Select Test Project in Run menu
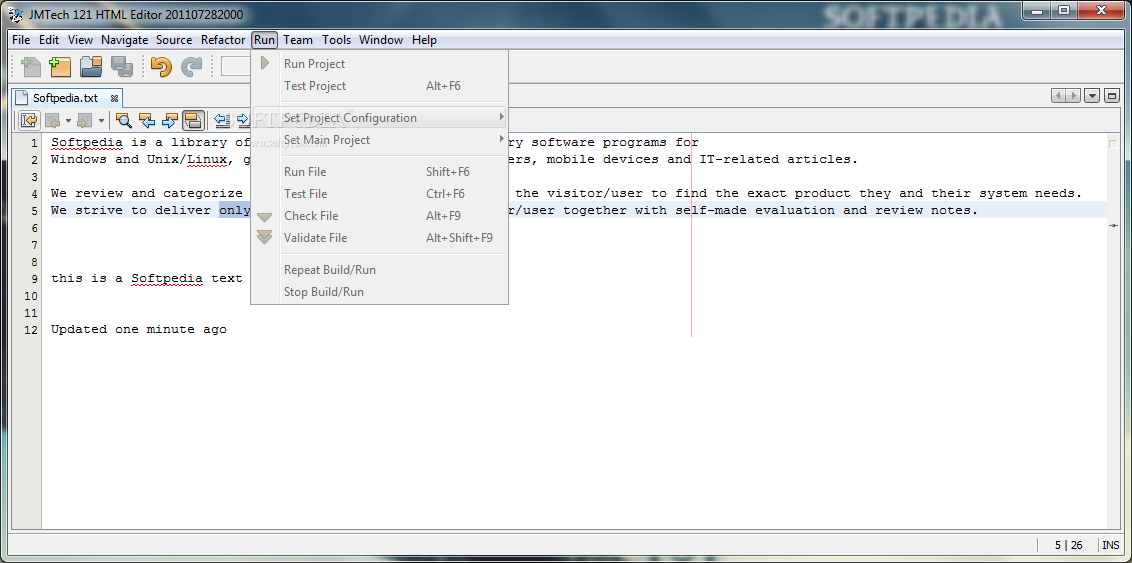The image size is (1132, 563). click(x=380, y=86)
